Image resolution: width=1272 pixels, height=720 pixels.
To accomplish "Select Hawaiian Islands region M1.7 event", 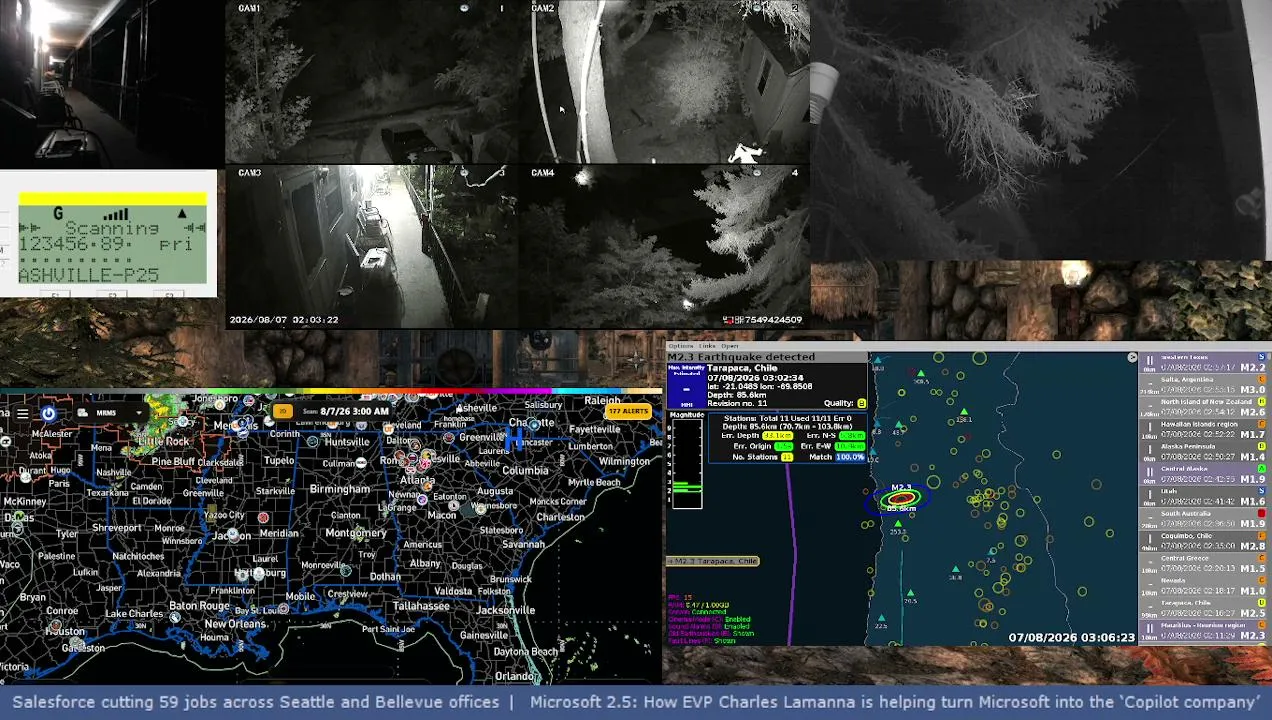I will [x=1204, y=430].
